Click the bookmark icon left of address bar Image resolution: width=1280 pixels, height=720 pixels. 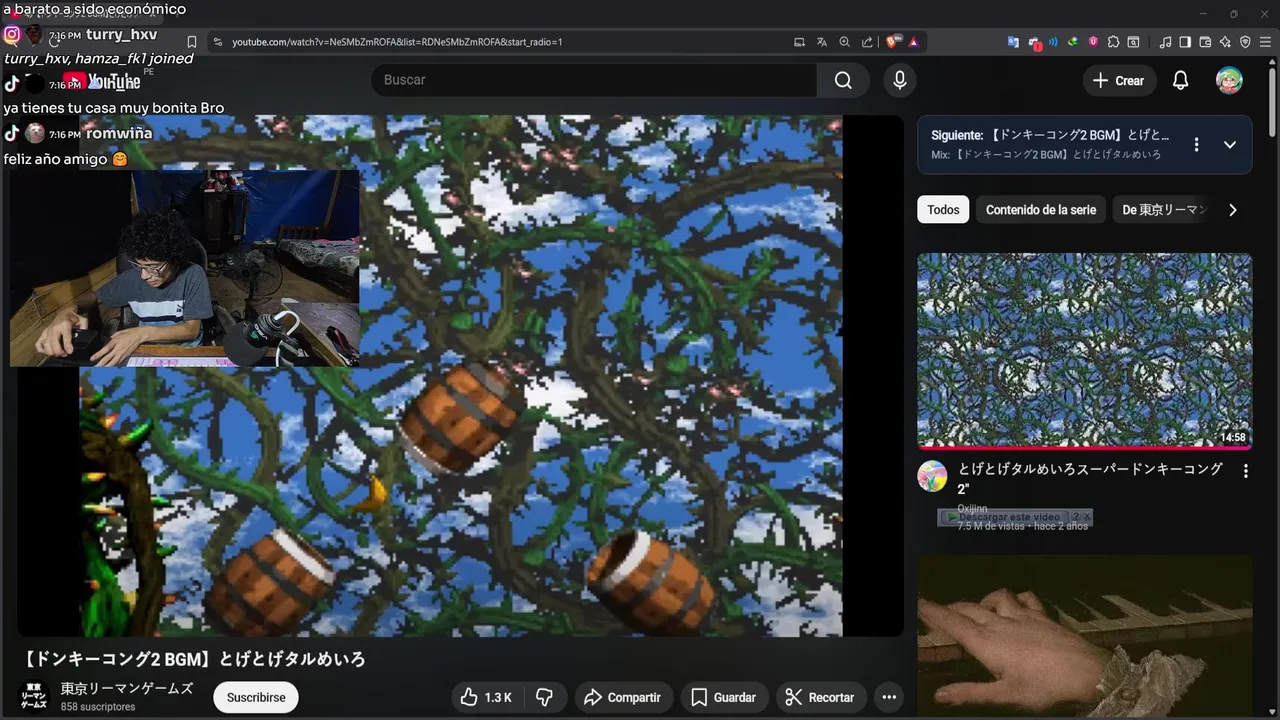tap(192, 42)
